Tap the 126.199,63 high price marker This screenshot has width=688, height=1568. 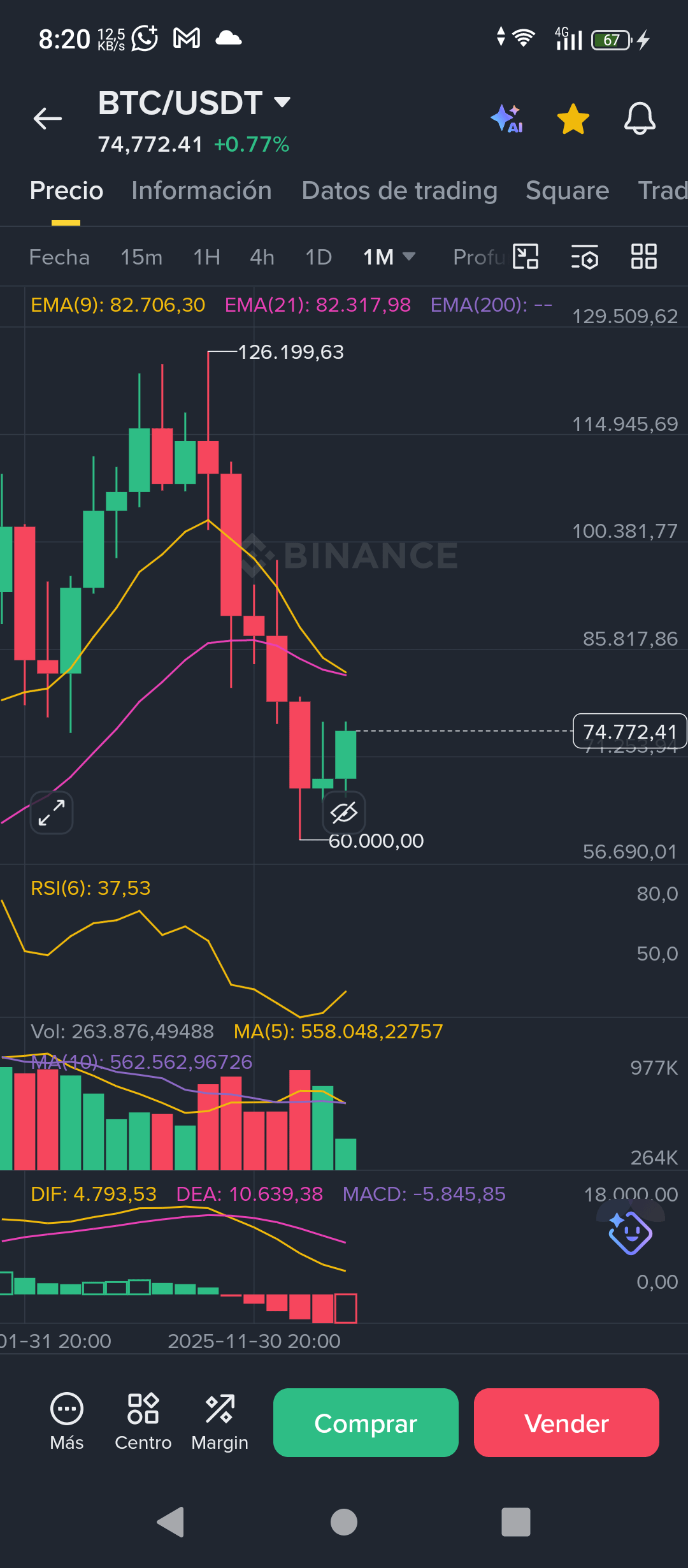coord(290,352)
